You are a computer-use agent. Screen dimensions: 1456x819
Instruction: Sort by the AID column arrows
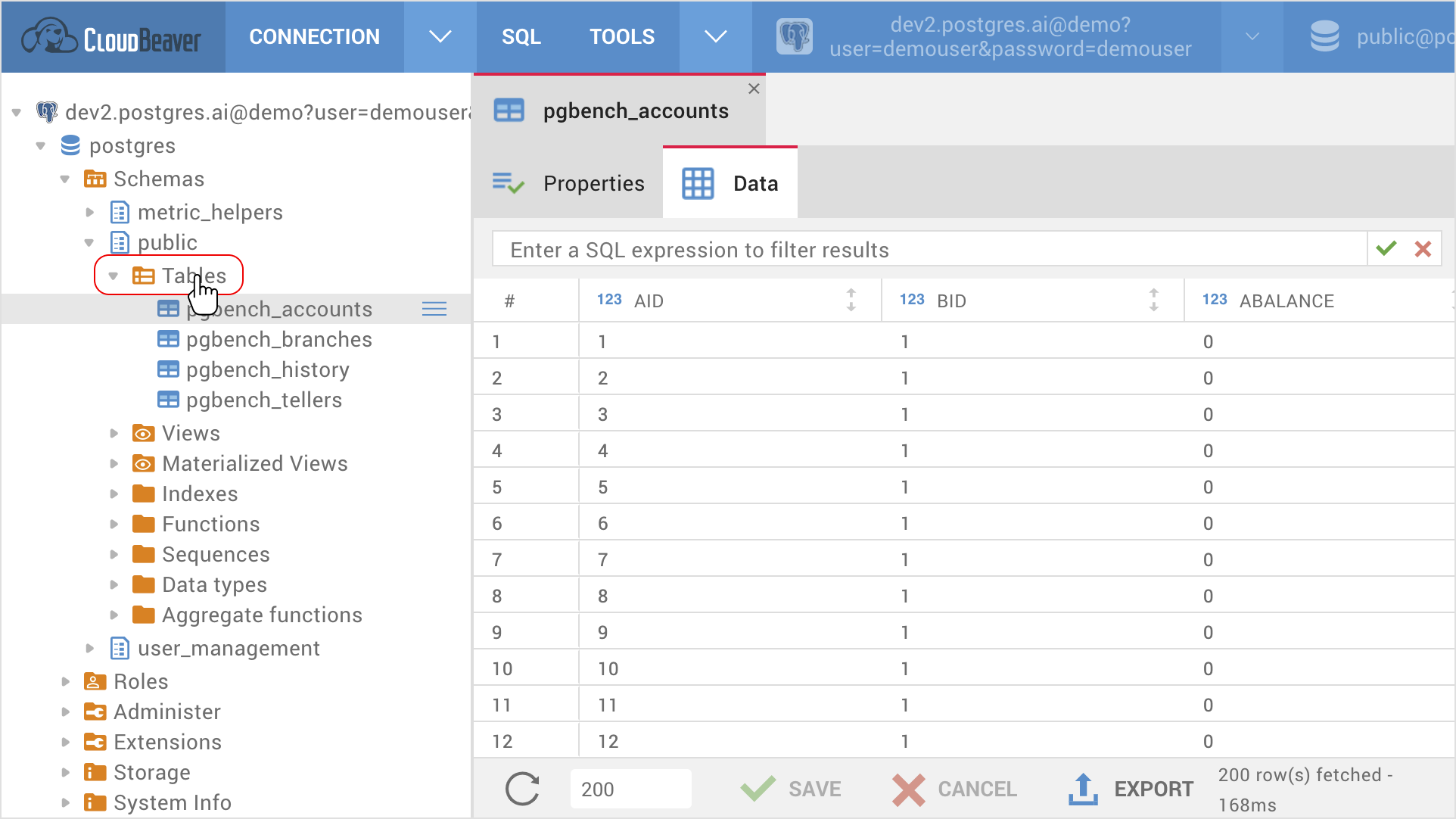click(851, 301)
